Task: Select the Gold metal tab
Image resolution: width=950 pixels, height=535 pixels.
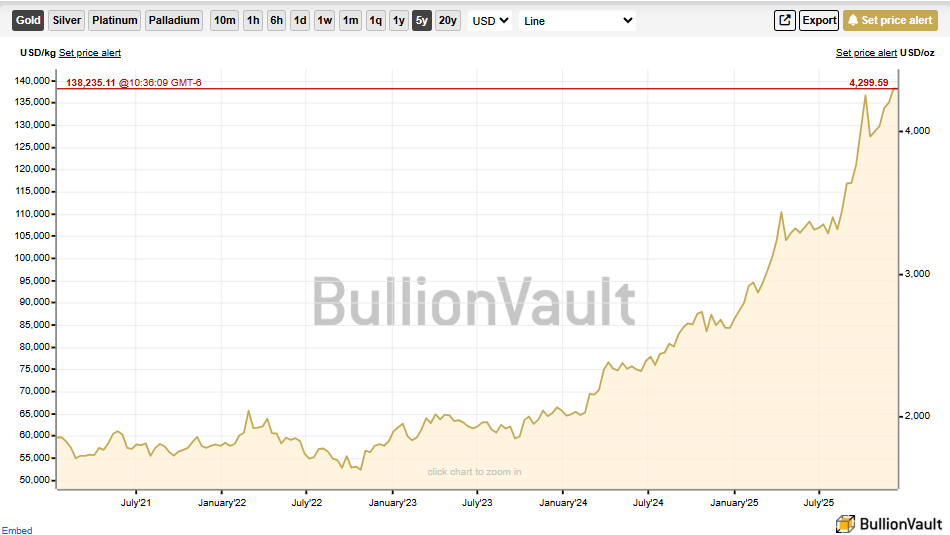Action: pyautogui.click(x=29, y=20)
